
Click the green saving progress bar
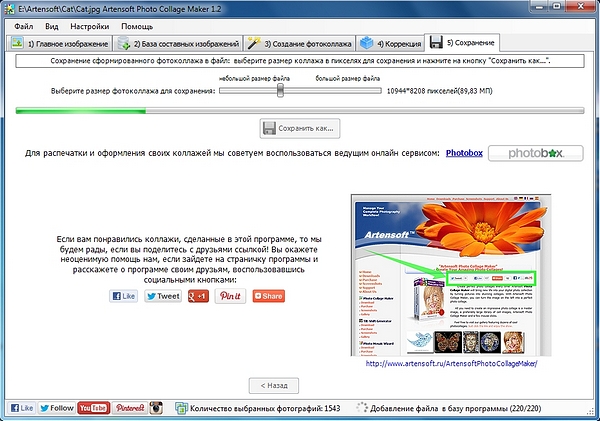coord(300,111)
